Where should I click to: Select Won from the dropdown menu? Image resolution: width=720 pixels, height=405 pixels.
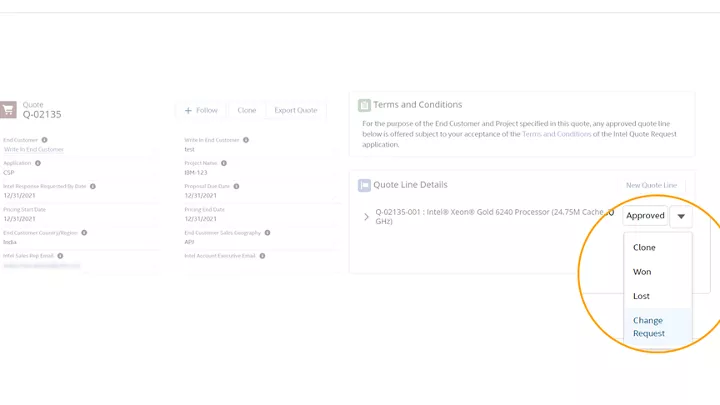point(658,272)
